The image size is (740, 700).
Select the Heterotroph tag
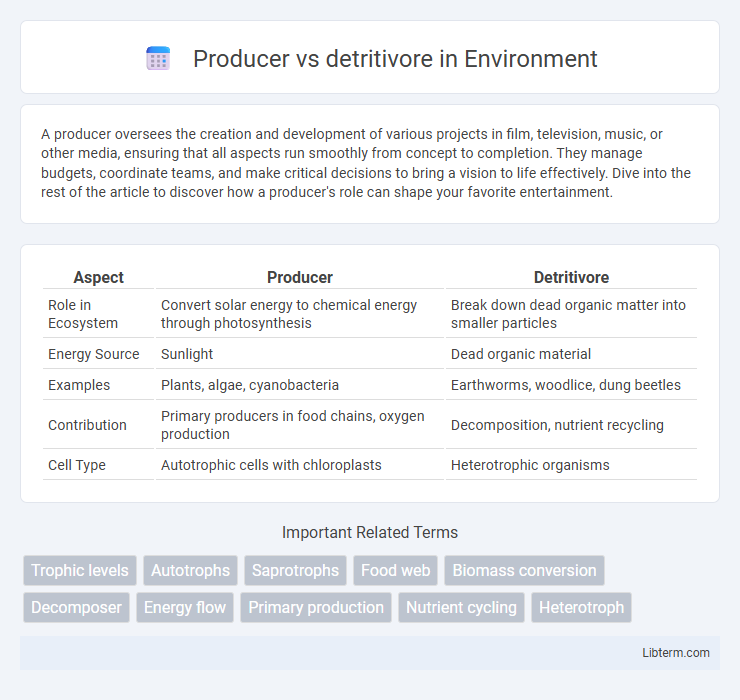(581, 607)
